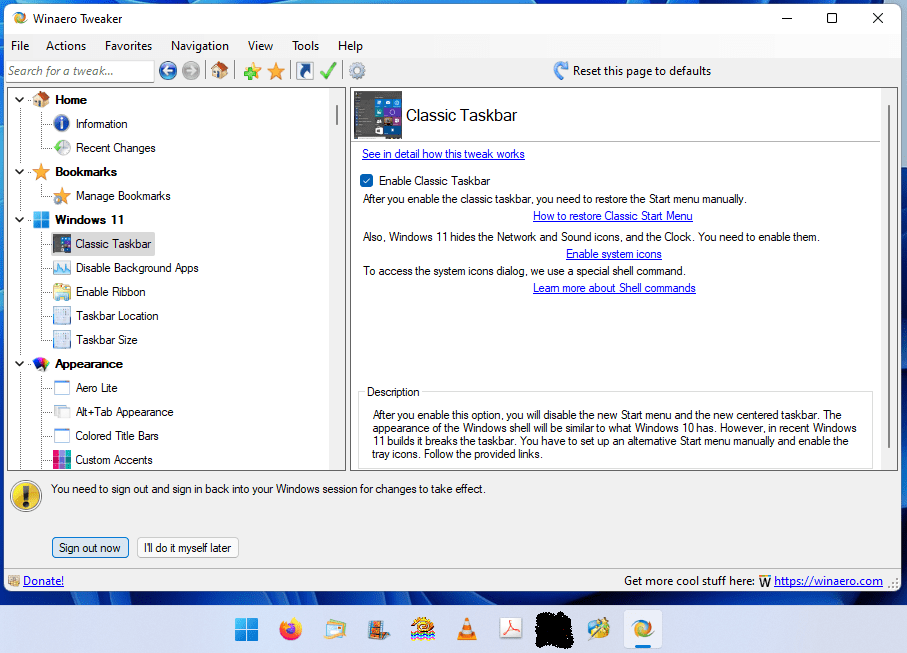Click the Information tree icon
The height and width of the screenshot is (653, 907).
click(62, 124)
